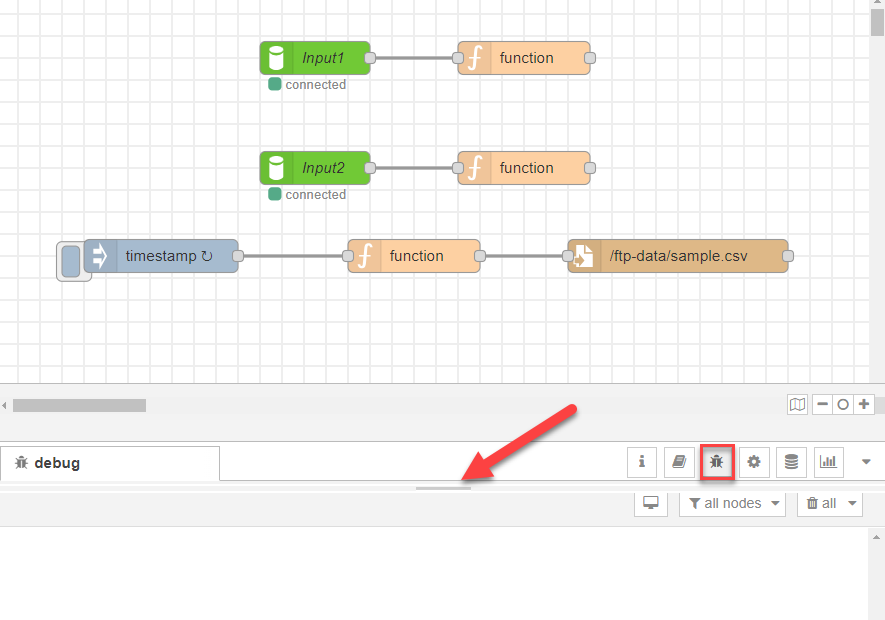The width and height of the screenshot is (885, 620).
Task: Open the help sidebar panel
Action: (x=679, y=462)
